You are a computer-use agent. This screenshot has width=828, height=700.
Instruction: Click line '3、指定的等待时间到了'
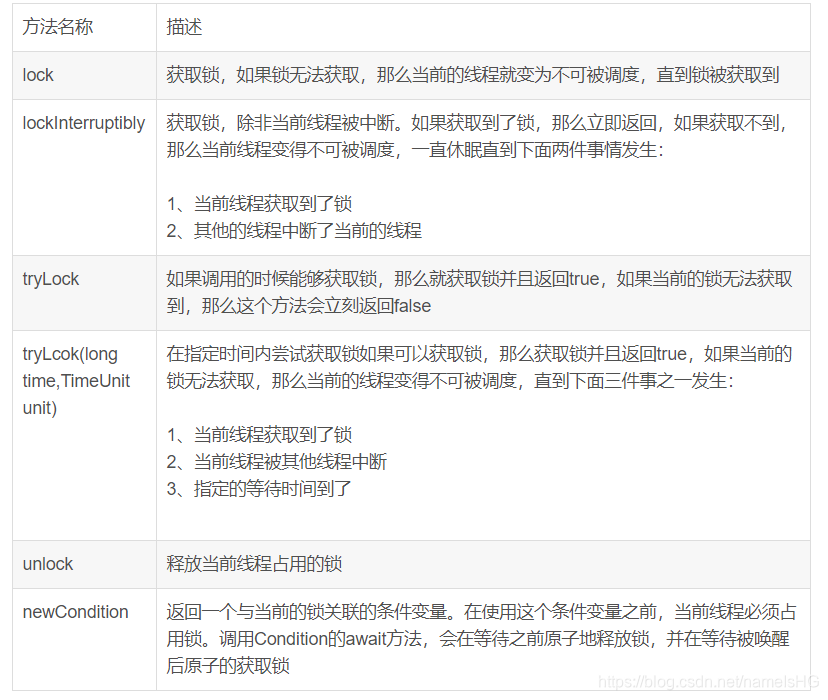point(259,489)
